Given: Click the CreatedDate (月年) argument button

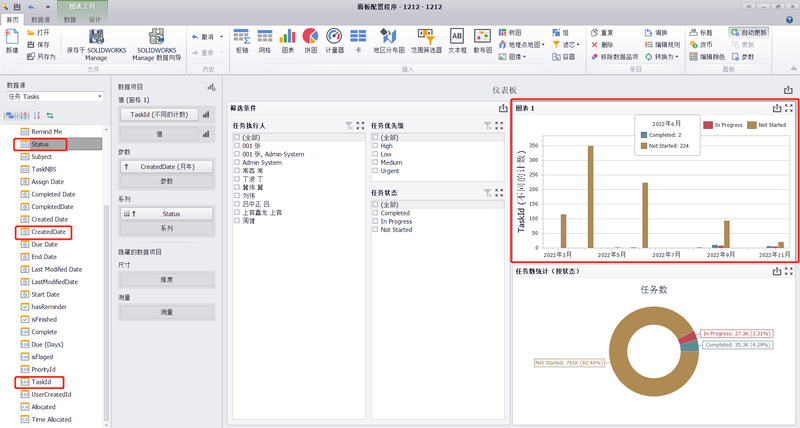Looking at the screenshot, I should (167, 167).
